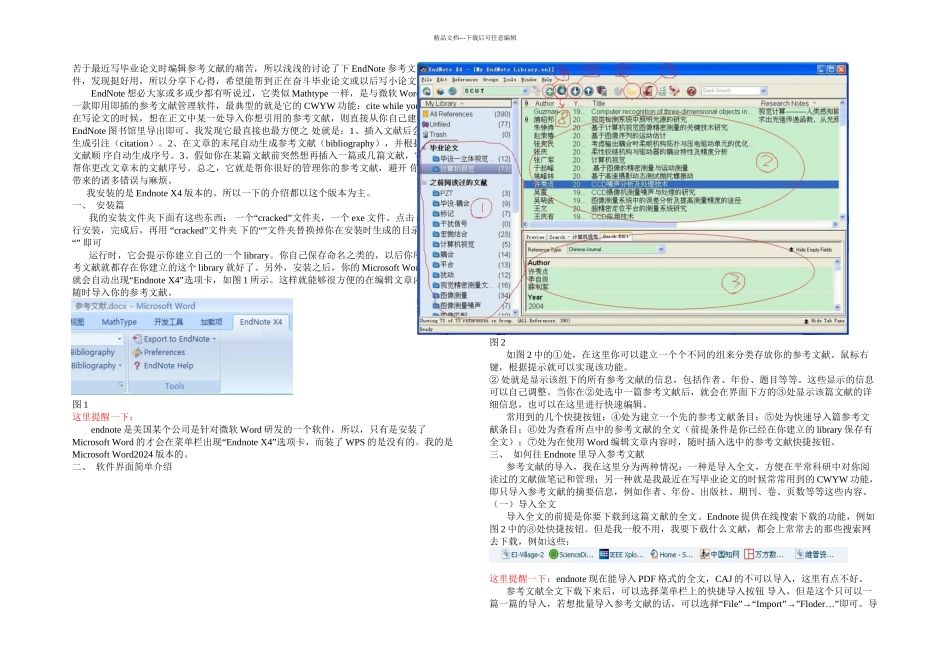Click the 中国知网 bookmark link
Image resolution: width=950 pixels, height=672 pixels.
tap(720, 554)
